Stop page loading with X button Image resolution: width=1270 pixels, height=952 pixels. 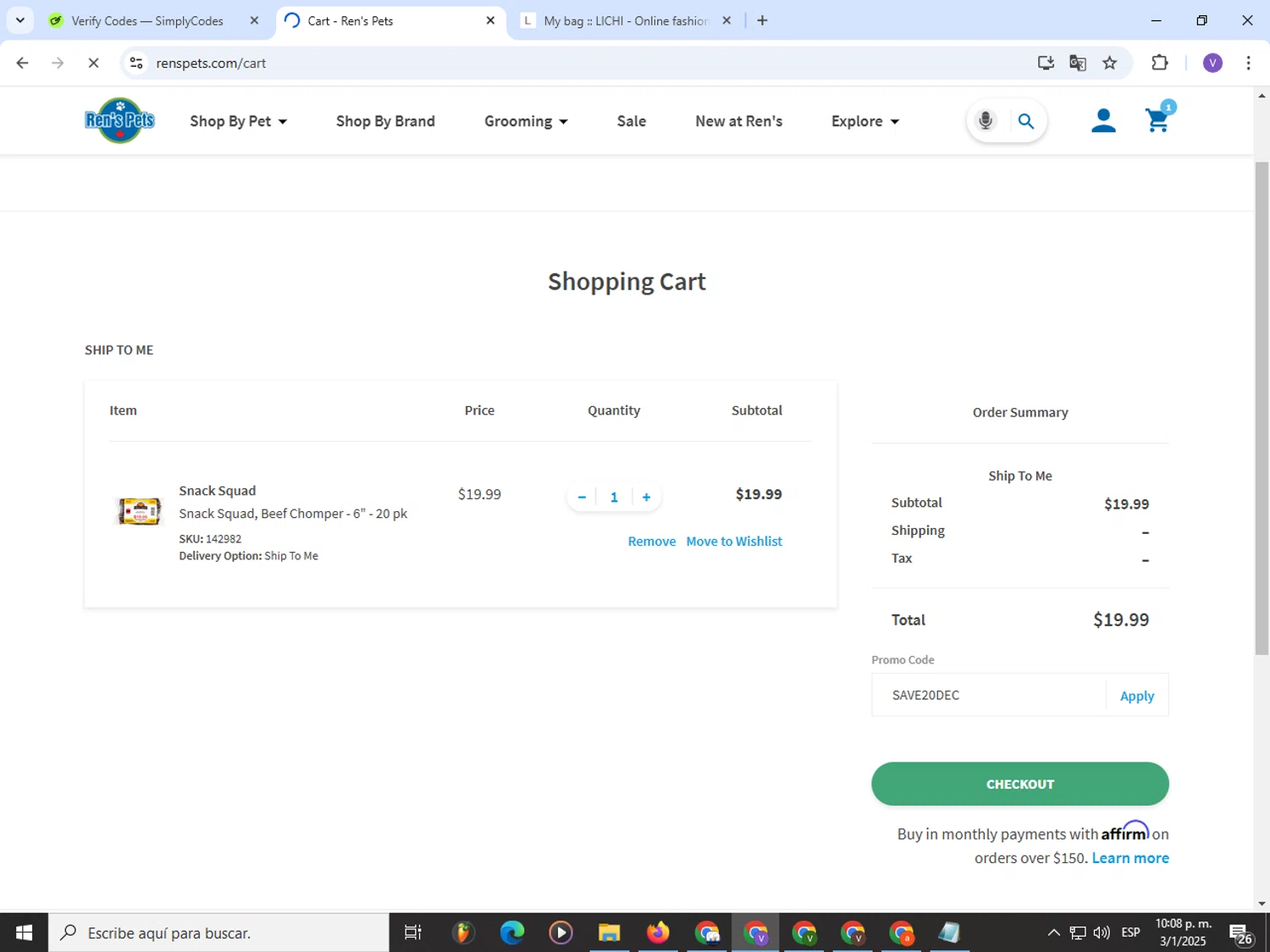pyautogui.click(x=93, y=63)
